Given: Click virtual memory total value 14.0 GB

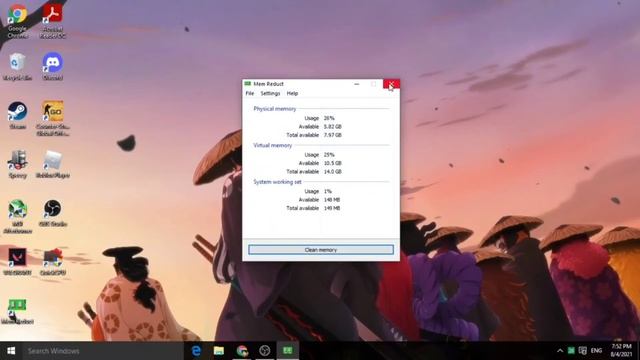Looking at the screenshot, I should click(333, 172).
